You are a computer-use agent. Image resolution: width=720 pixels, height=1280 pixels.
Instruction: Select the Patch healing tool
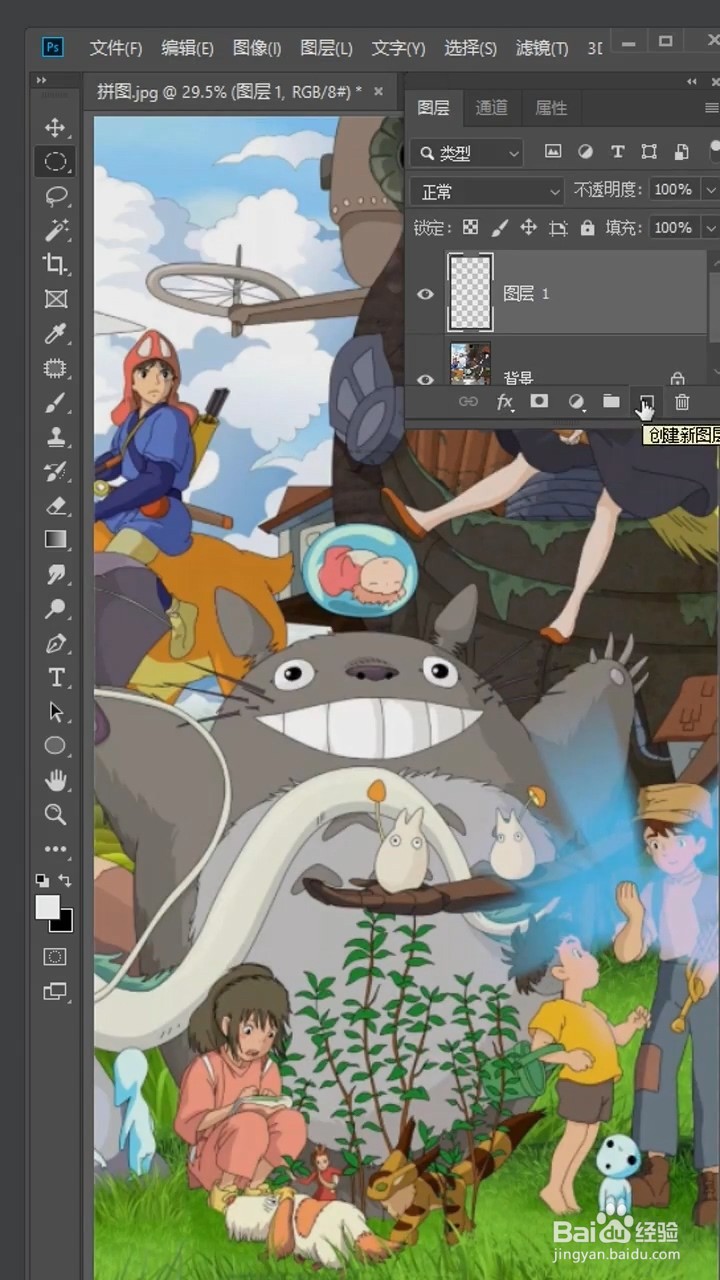55,368
